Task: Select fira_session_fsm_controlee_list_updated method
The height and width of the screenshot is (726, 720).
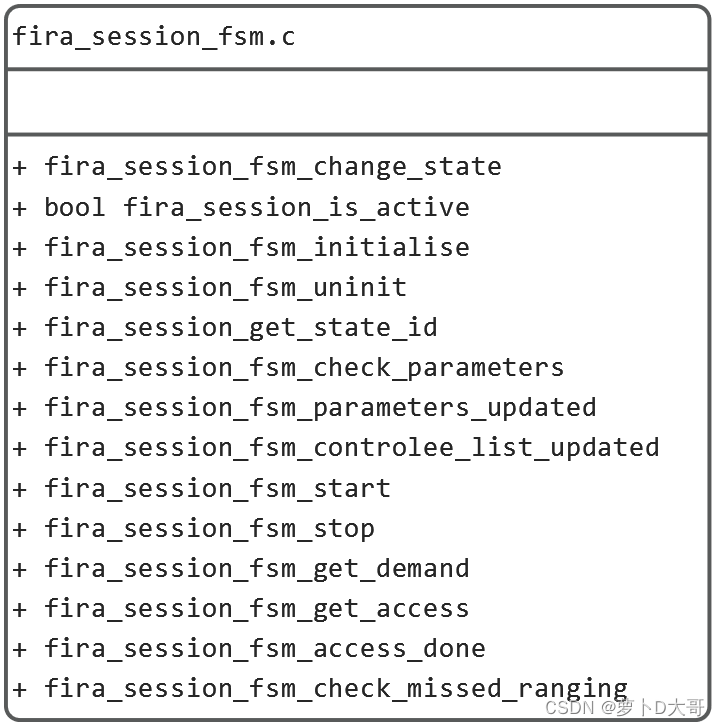Action: coord(351,447)
